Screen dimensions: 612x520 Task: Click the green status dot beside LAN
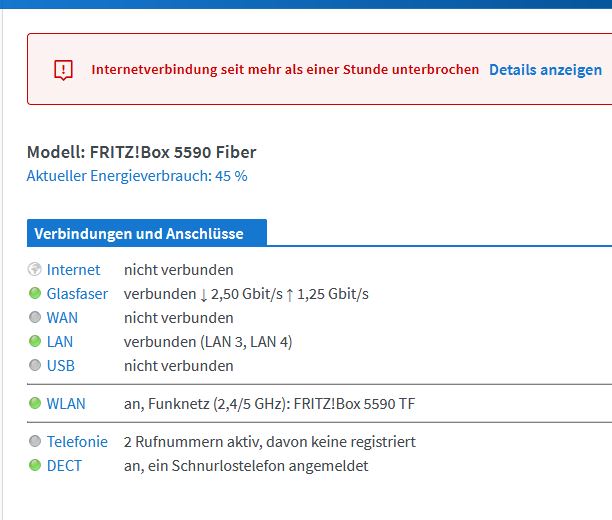point(35,341)
